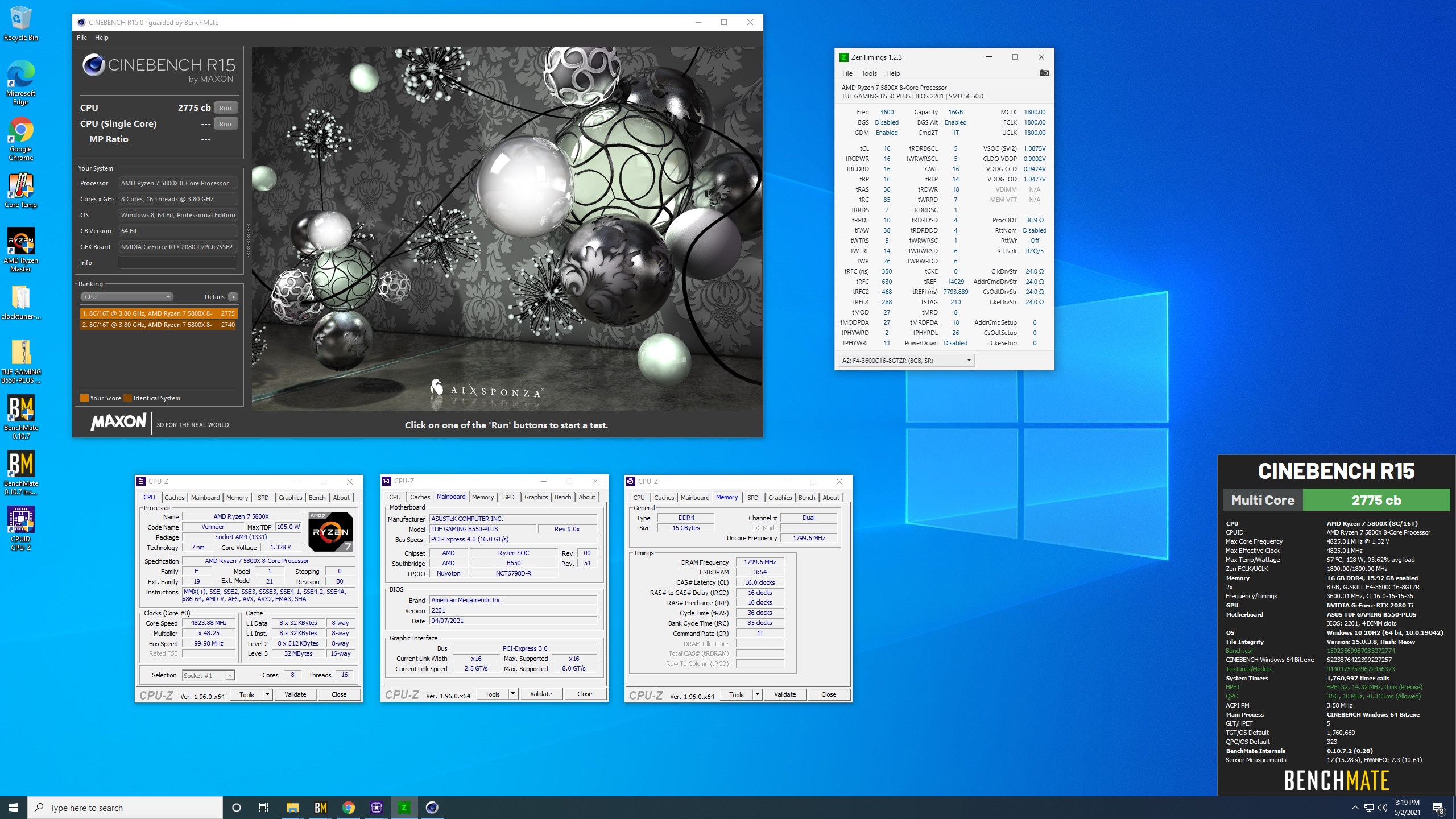
Task: Switch to ZenTimings in the taskbar
Action: [x=404, y=808]
